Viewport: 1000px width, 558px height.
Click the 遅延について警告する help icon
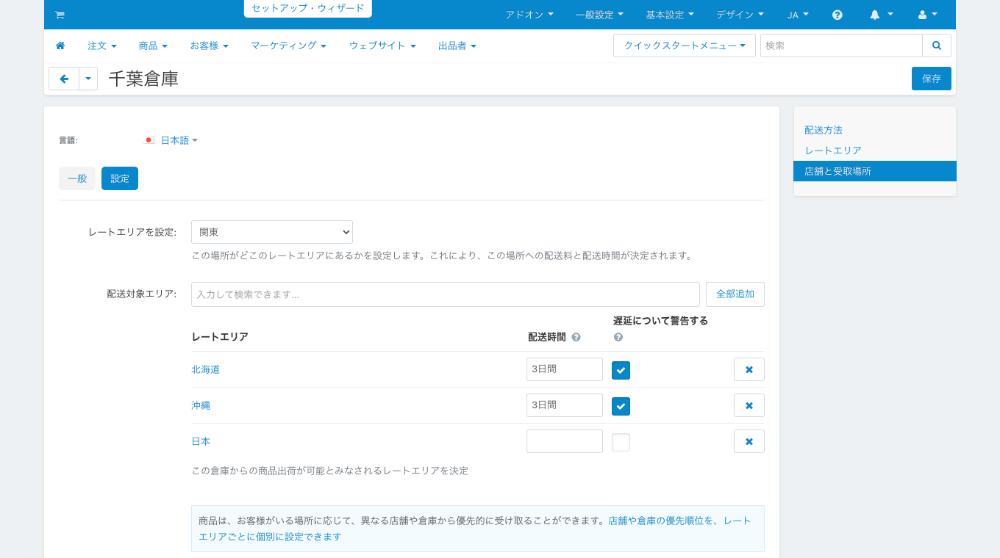click(618, 337)
